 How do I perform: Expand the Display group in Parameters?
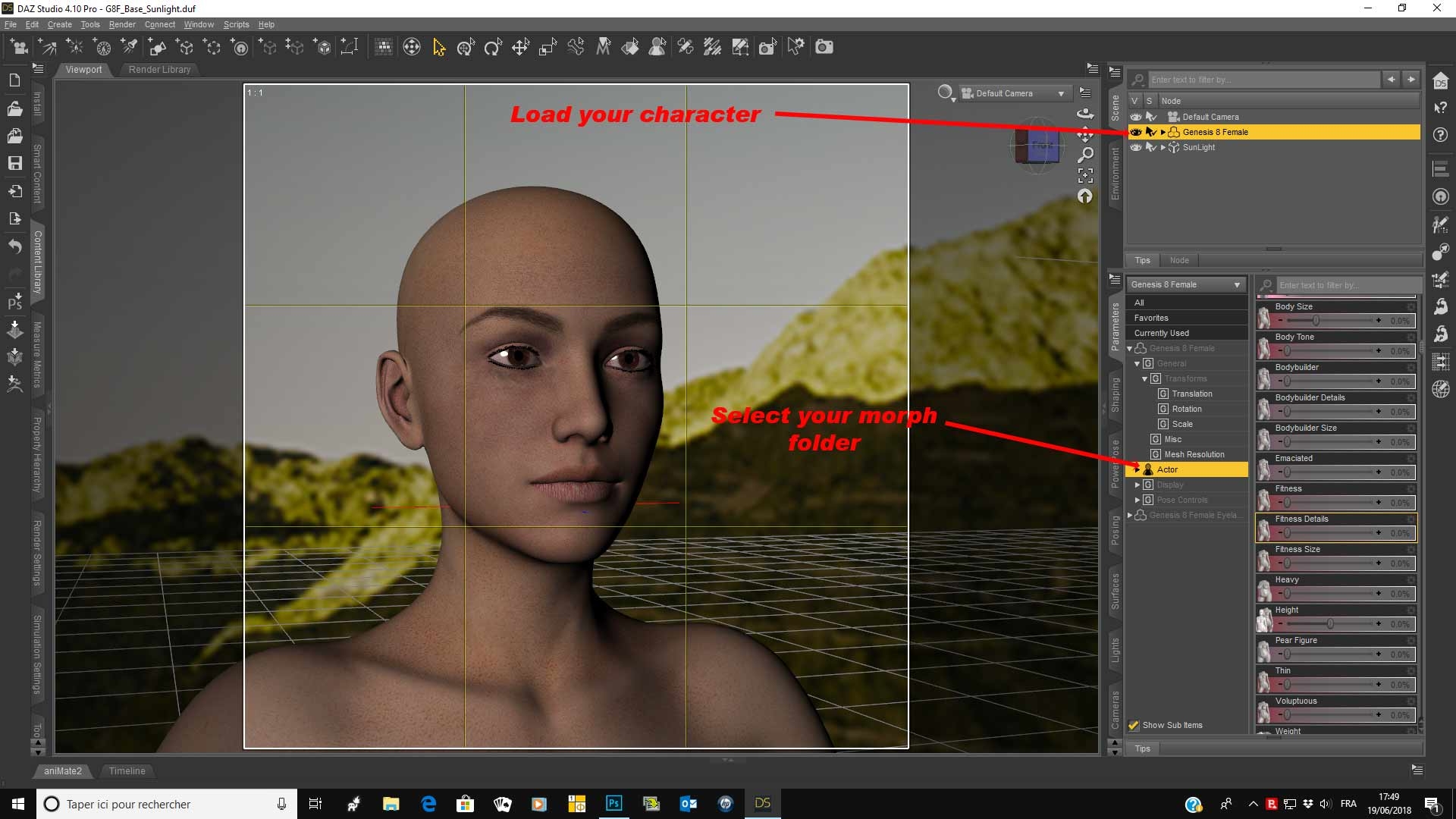click(1137, 485)
